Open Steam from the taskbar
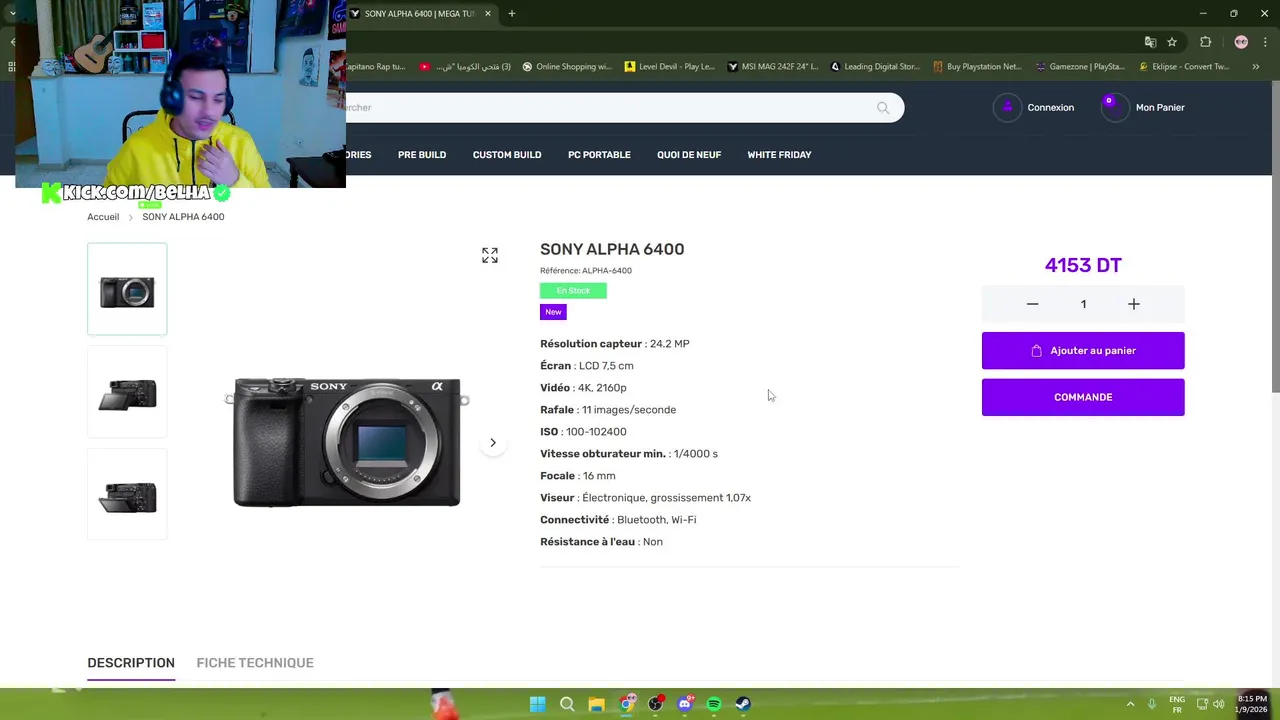Image resolution: width=1280 pixels, height=720 pixels. point(743,704)
